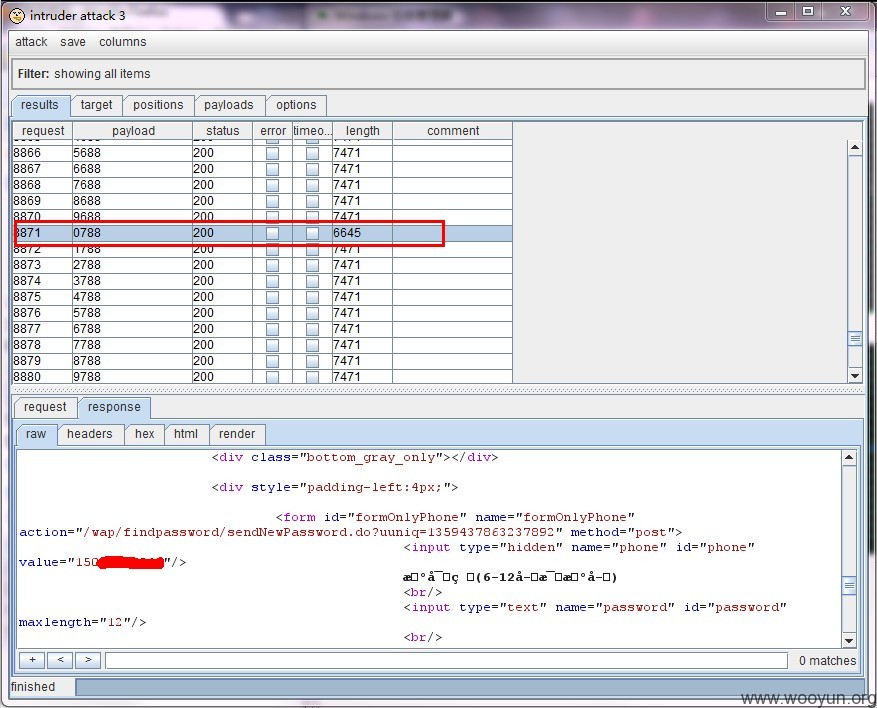
Task: Toggle error checkbox for request 8868
Action: point(272,185)
